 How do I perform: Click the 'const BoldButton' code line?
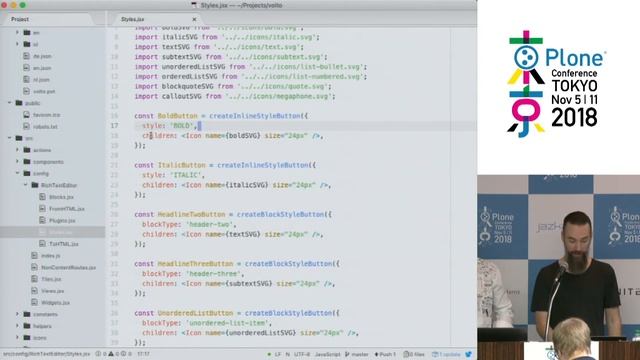coord(221,116)
